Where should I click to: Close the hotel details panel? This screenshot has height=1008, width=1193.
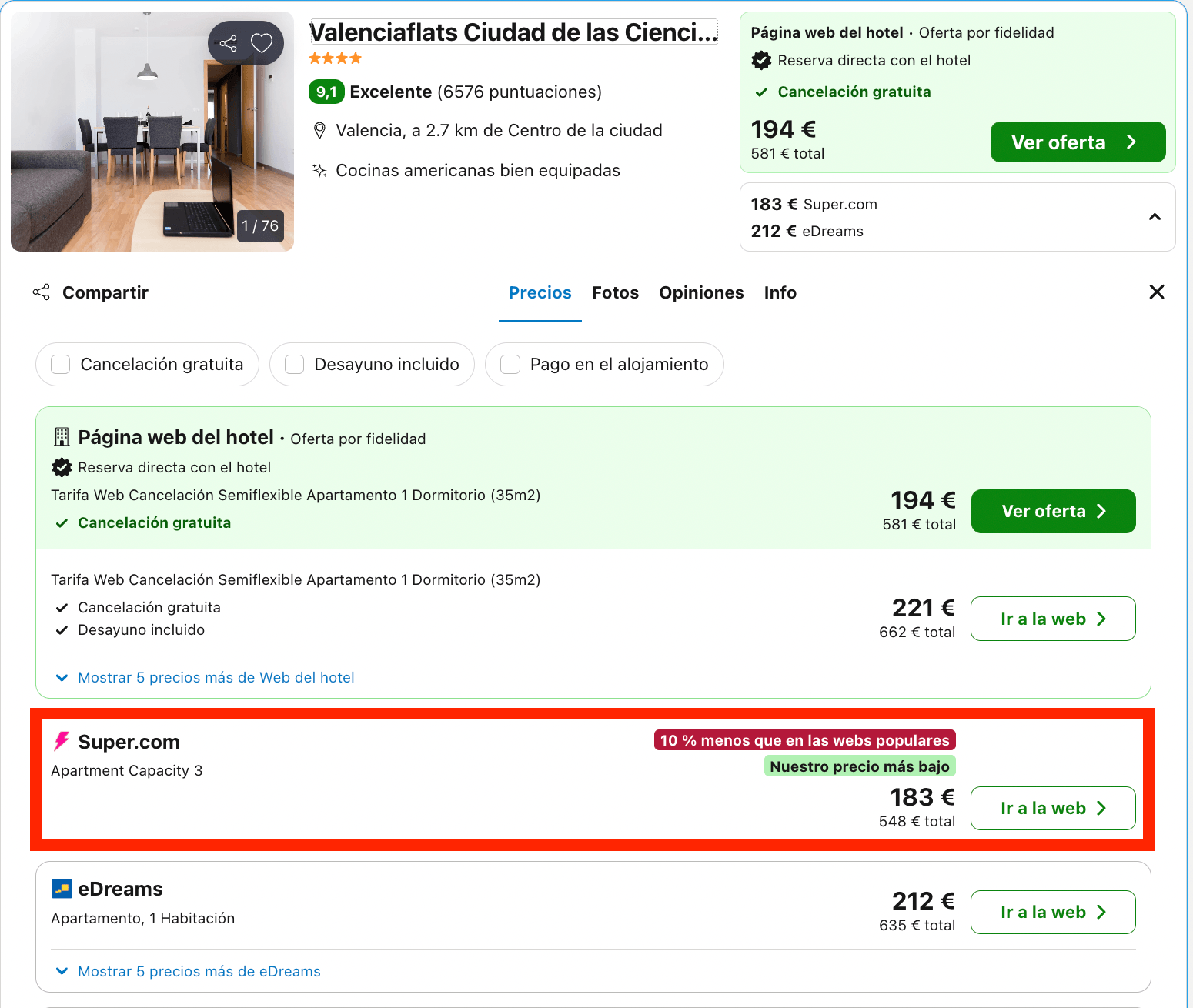(x=1156, y=292)
